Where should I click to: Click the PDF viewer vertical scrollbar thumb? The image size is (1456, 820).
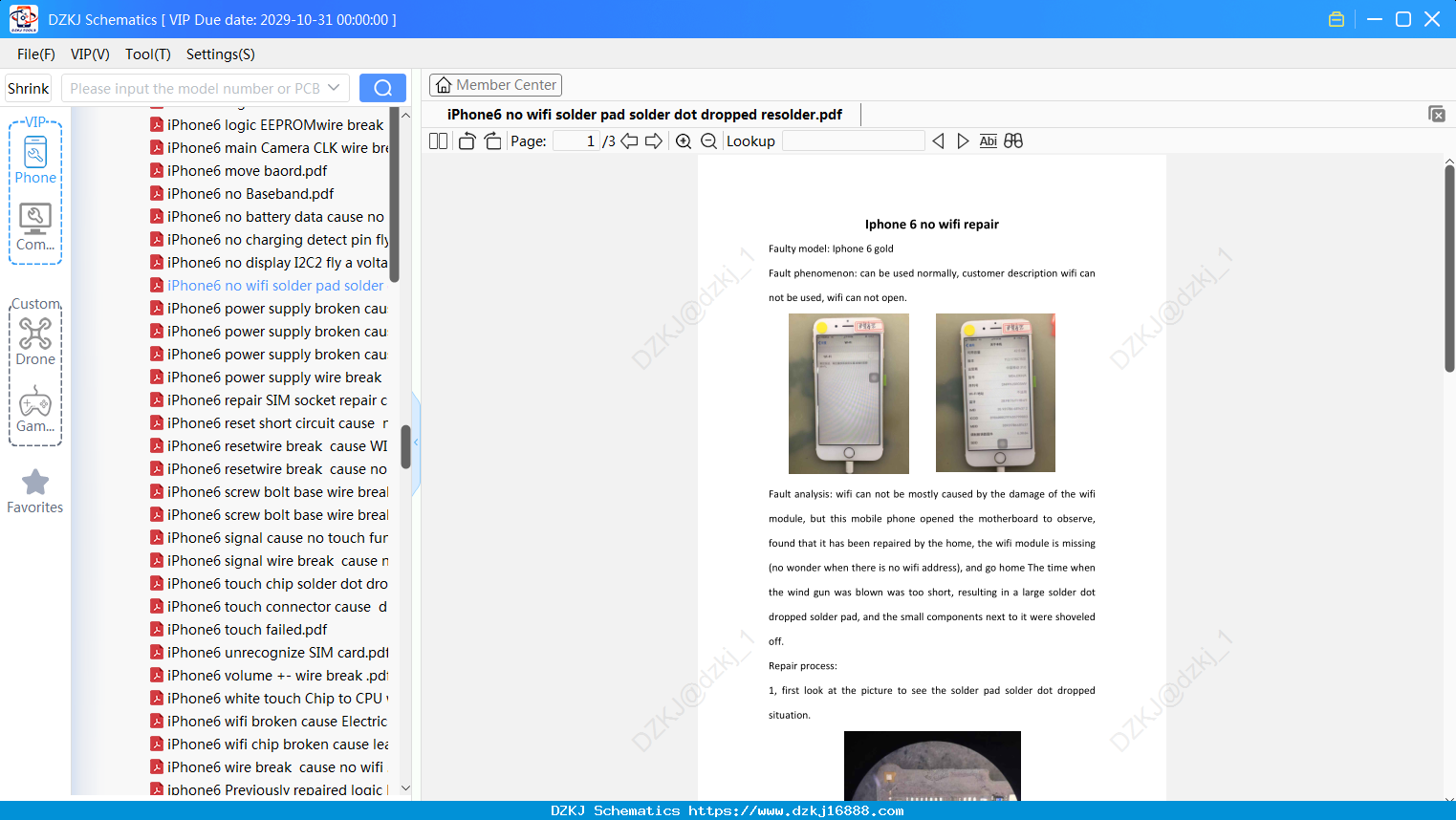(1449, 269)
